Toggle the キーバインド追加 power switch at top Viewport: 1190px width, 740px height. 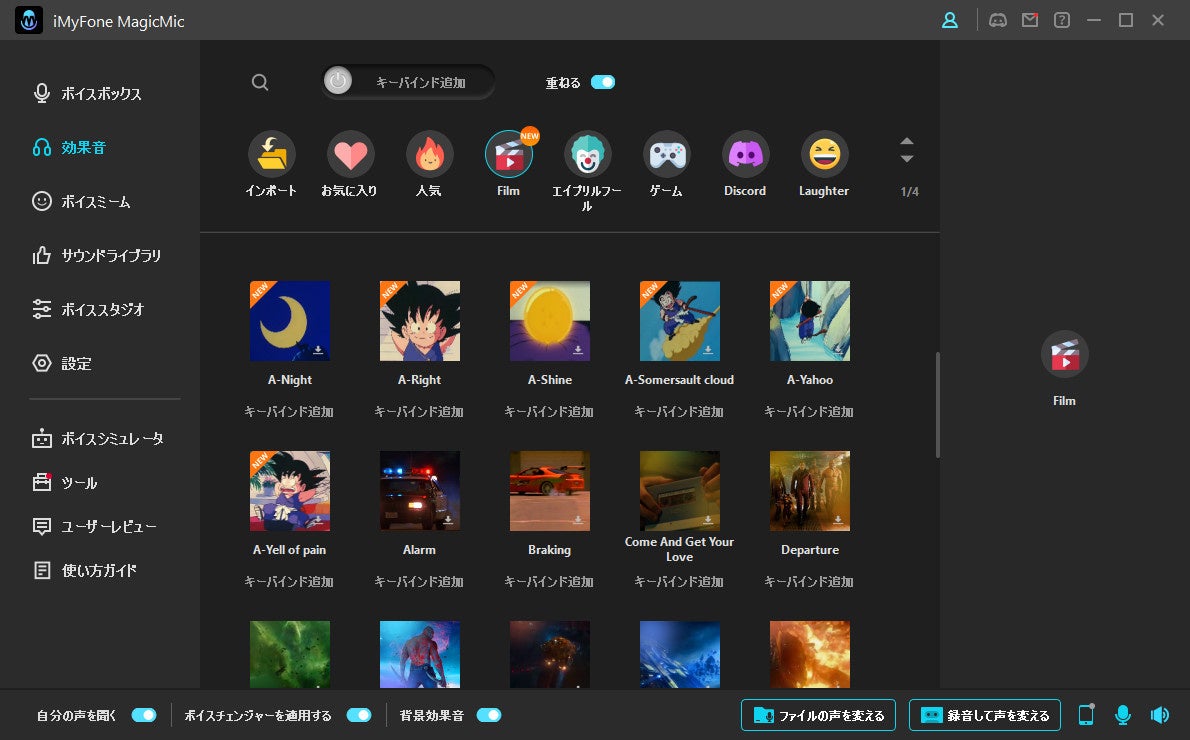point(339,82)
